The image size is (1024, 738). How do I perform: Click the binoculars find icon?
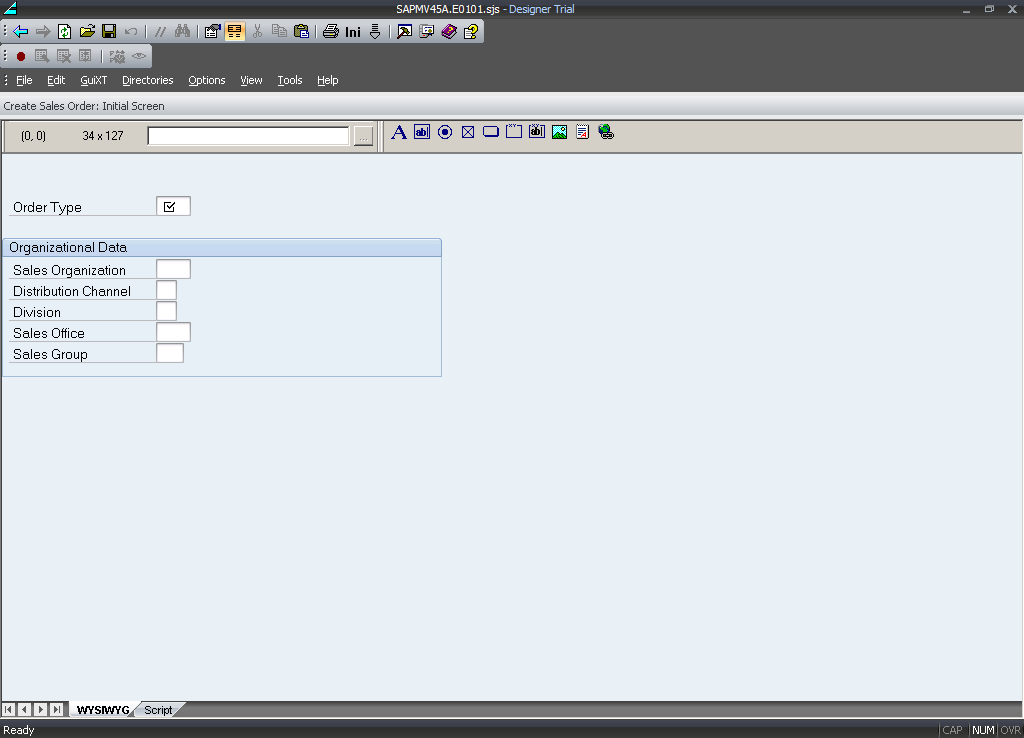click(182, 31)
